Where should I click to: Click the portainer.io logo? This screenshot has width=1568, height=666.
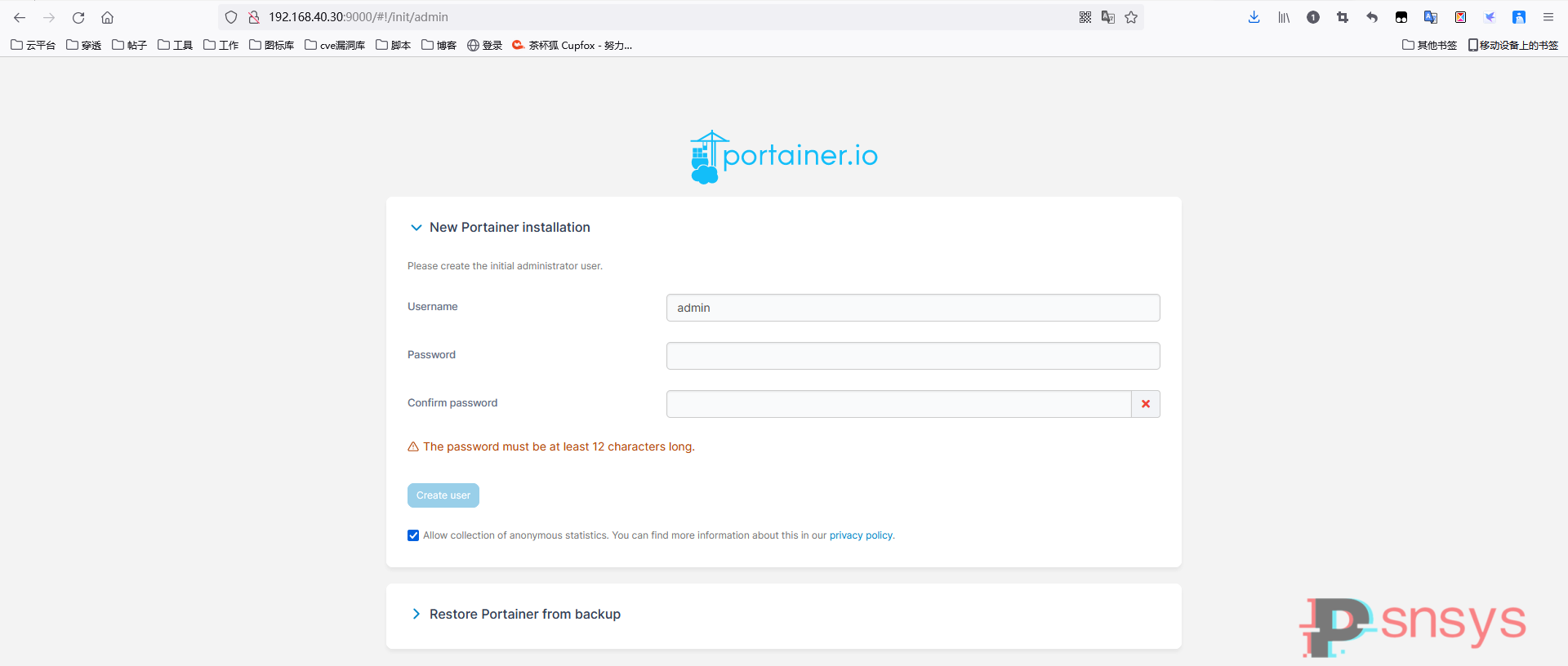coord(784,157)
